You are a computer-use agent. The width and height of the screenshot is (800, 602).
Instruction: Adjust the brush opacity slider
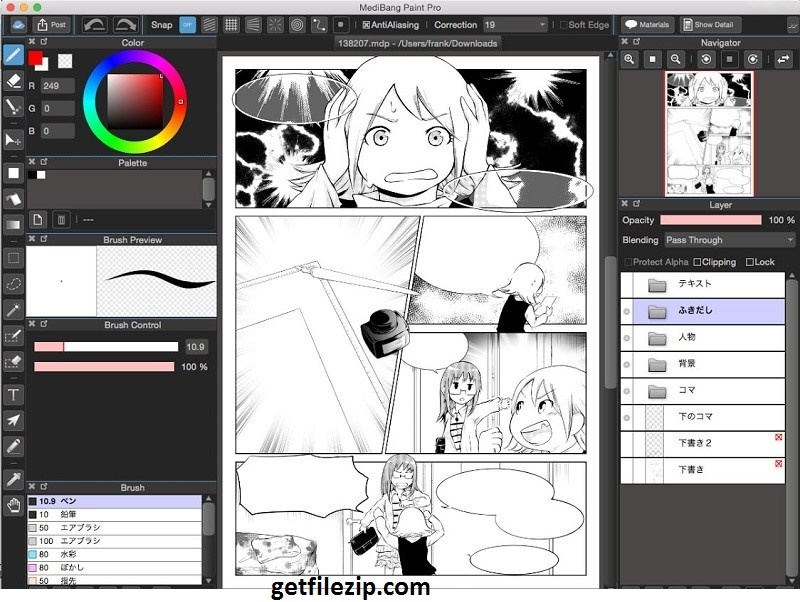coord(104,367)
